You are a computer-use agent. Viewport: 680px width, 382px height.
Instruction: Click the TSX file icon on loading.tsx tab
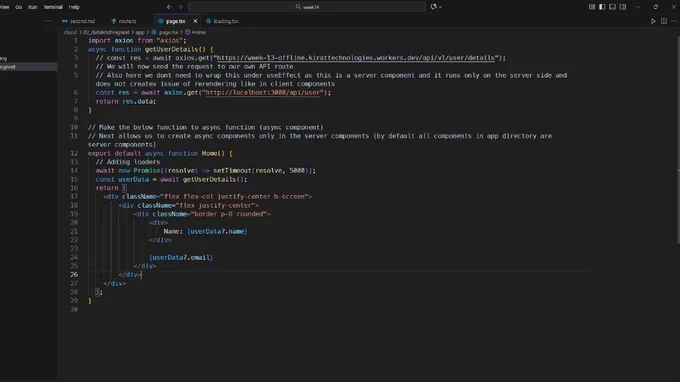pyautogui.click(x=209, y=21)
